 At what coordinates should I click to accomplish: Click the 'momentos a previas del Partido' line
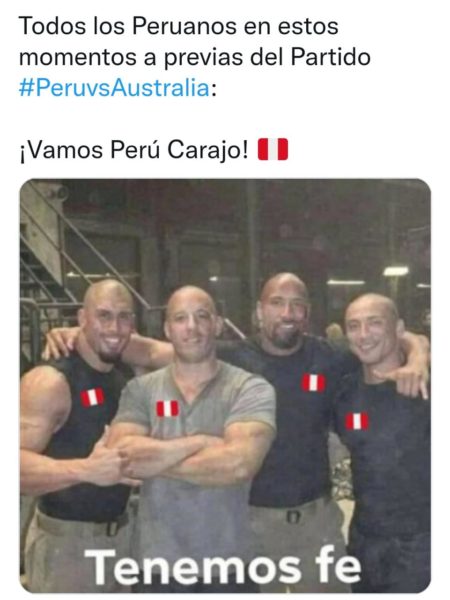[x=194, y=57]
